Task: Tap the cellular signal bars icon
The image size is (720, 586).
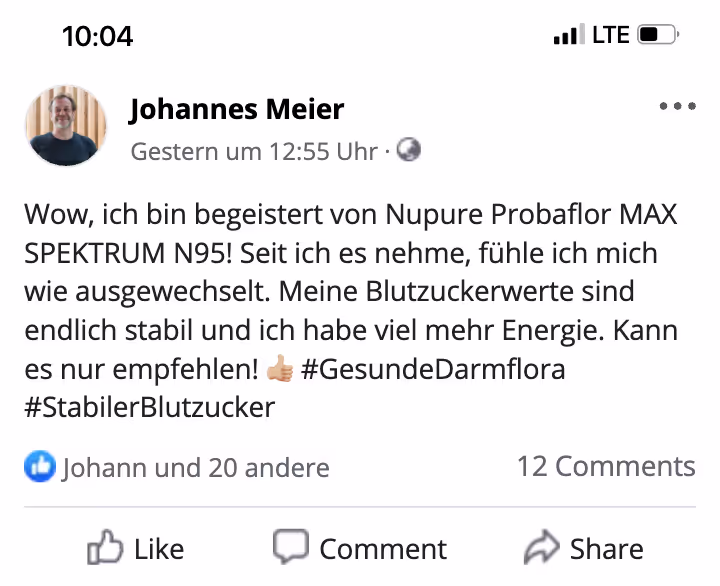Action: (x=567, y=36)
